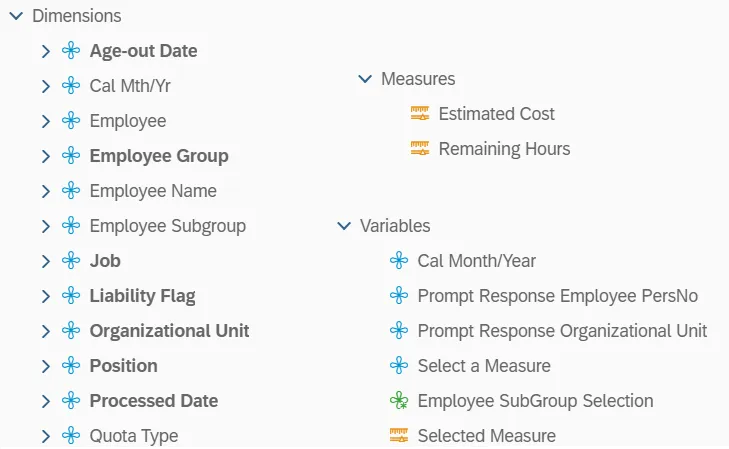The width and height of the screenshot is (729, 449).
Task: Click the green icon beside Employee SubGroup Selection
Action: [399, 401]
